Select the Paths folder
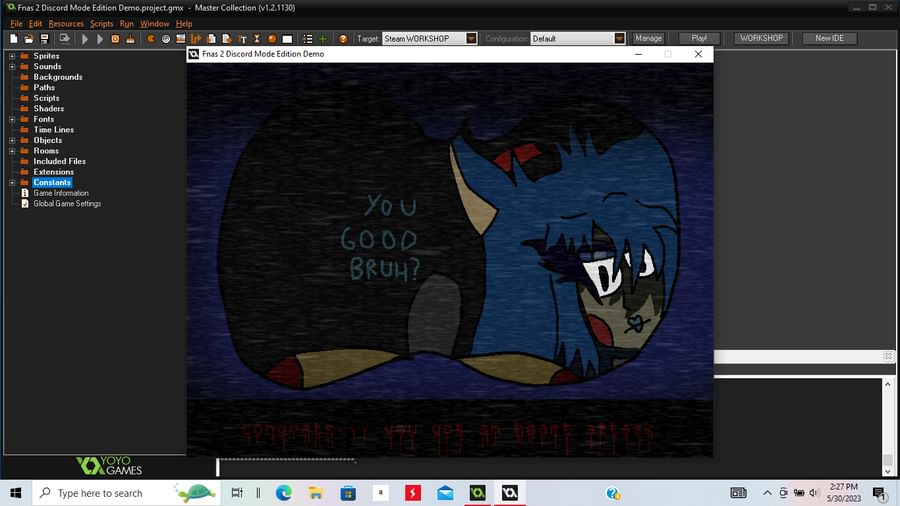Image resolution: width=900 pixels, height=506 pixels. [x=44, y=87]
